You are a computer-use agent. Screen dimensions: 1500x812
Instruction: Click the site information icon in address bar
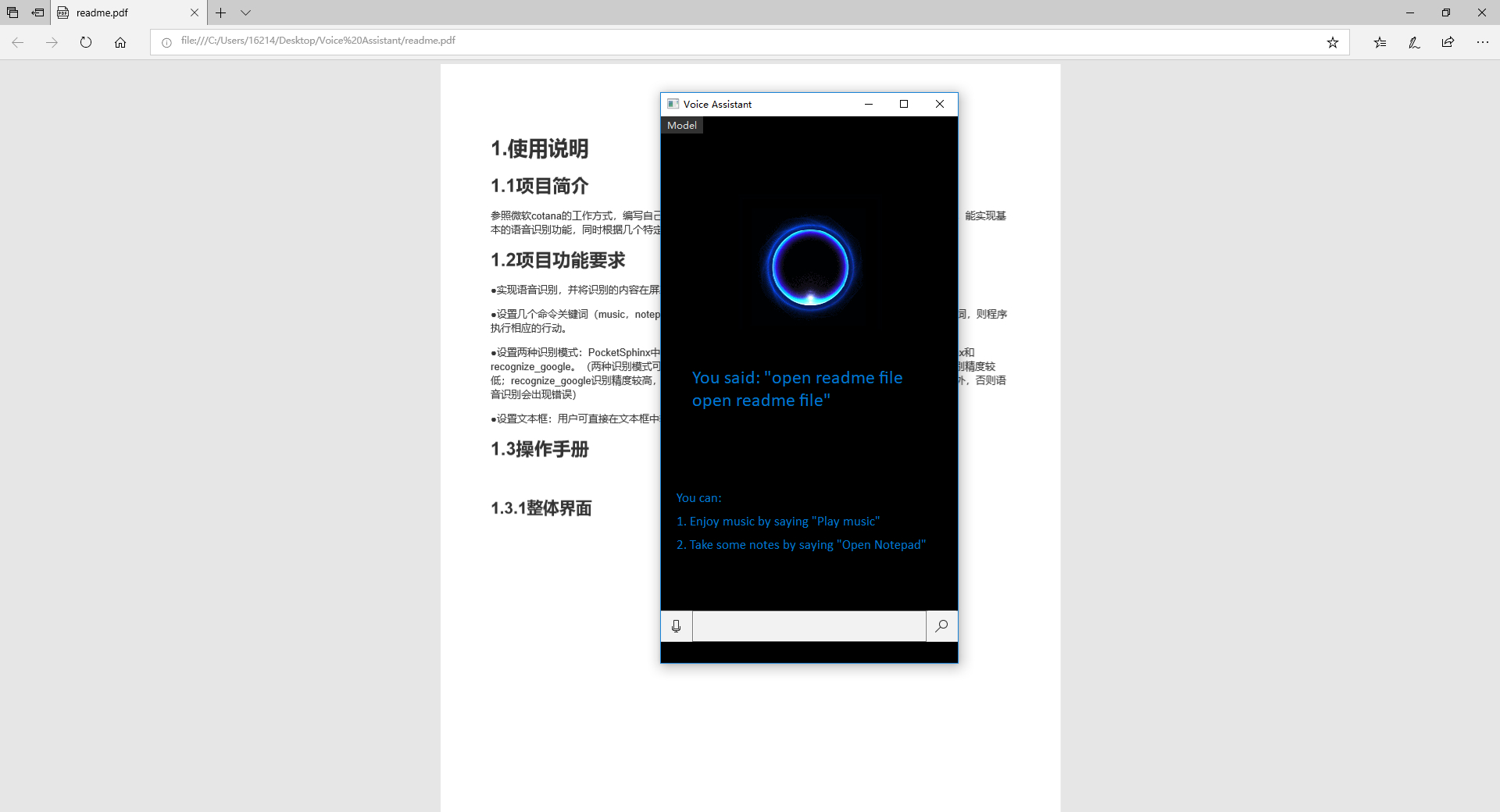(x=166, y=42)
